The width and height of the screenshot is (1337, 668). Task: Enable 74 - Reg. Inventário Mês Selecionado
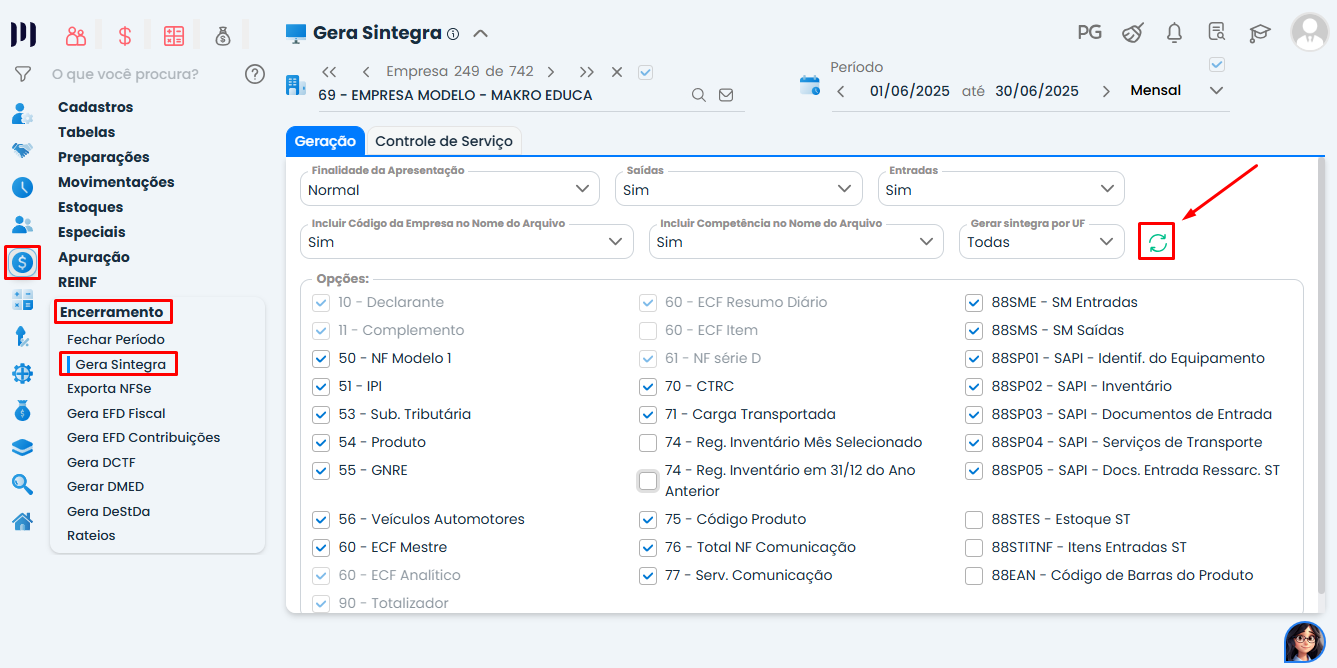pos(648,442)
